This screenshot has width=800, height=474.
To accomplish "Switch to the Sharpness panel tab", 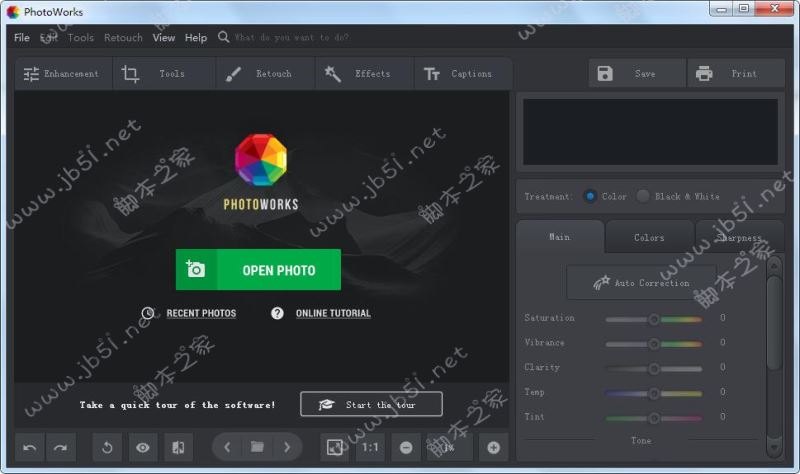I will [739, 237].
